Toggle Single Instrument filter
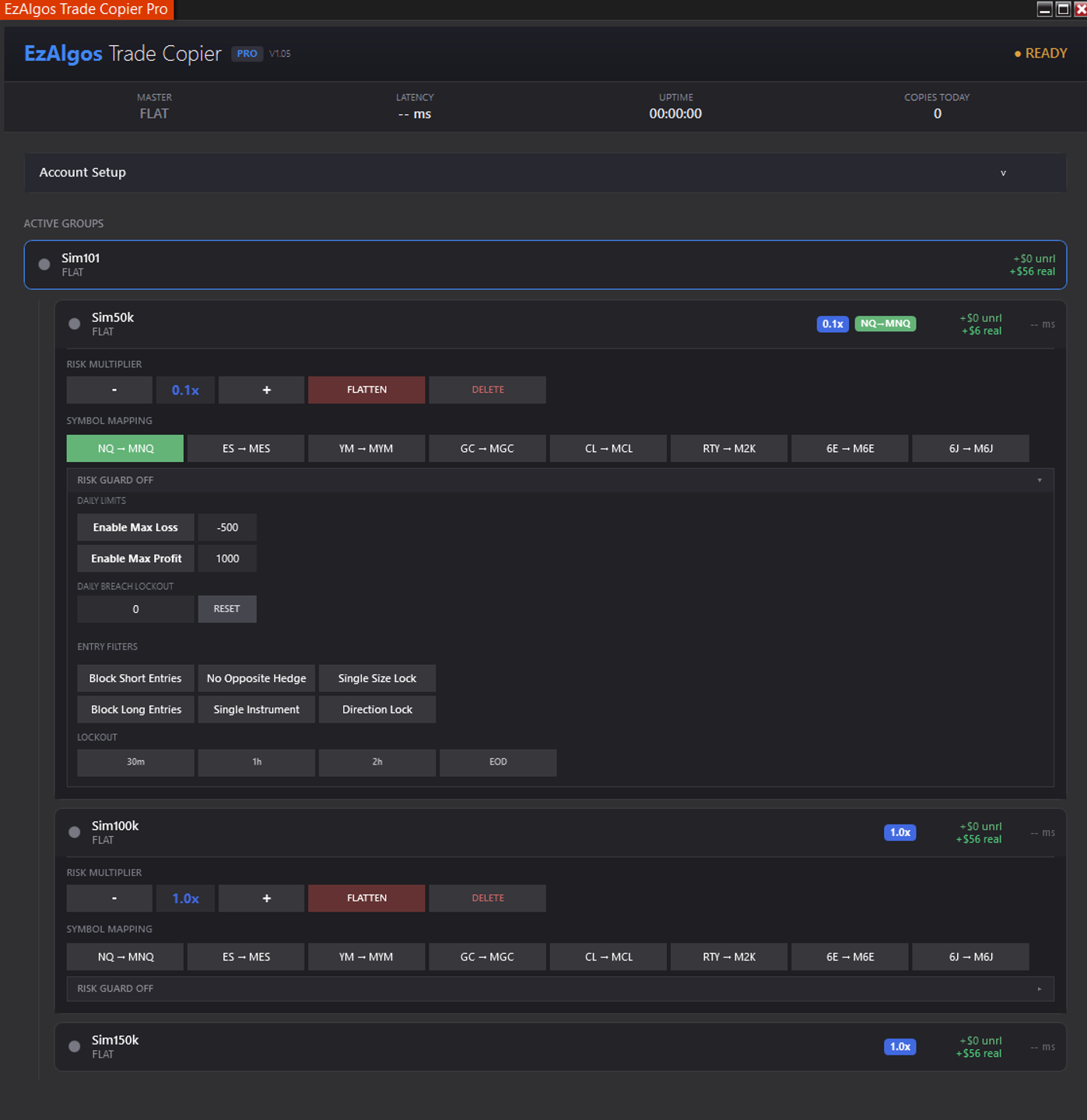The height and width of the screenshot is (1120, 1087). pyautogui.click(x=257, y=709)
